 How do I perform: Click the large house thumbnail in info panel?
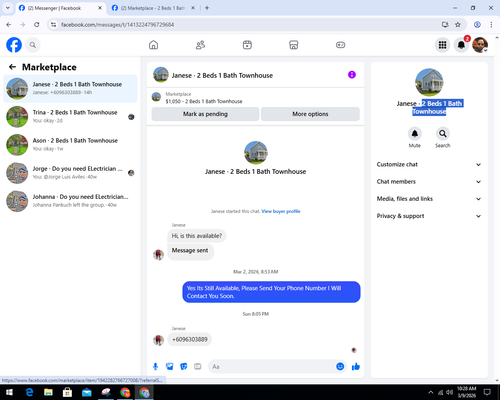(x=429, y=82)
